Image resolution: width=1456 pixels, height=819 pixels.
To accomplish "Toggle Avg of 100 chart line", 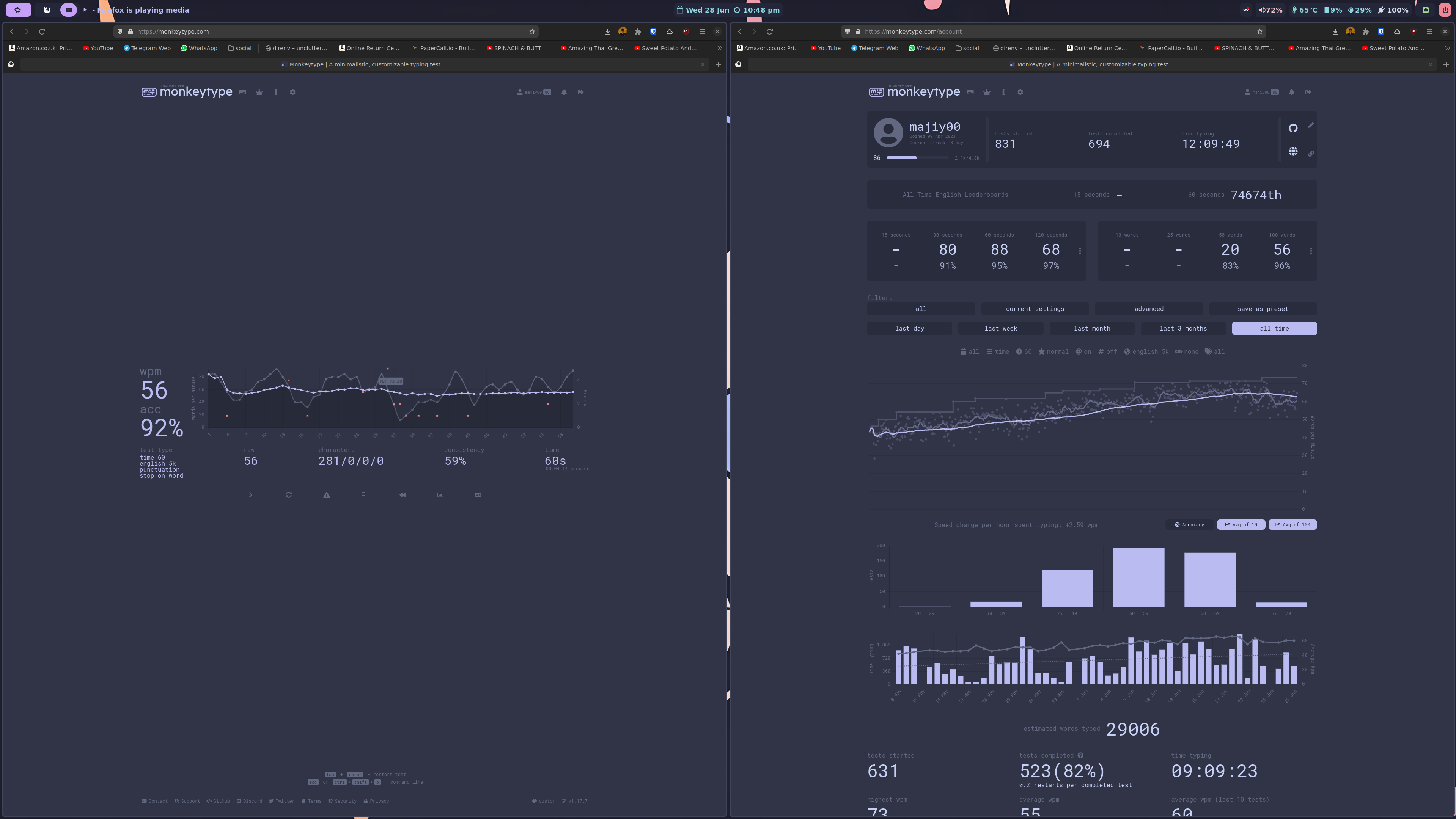I will [x=1292, y=525].
